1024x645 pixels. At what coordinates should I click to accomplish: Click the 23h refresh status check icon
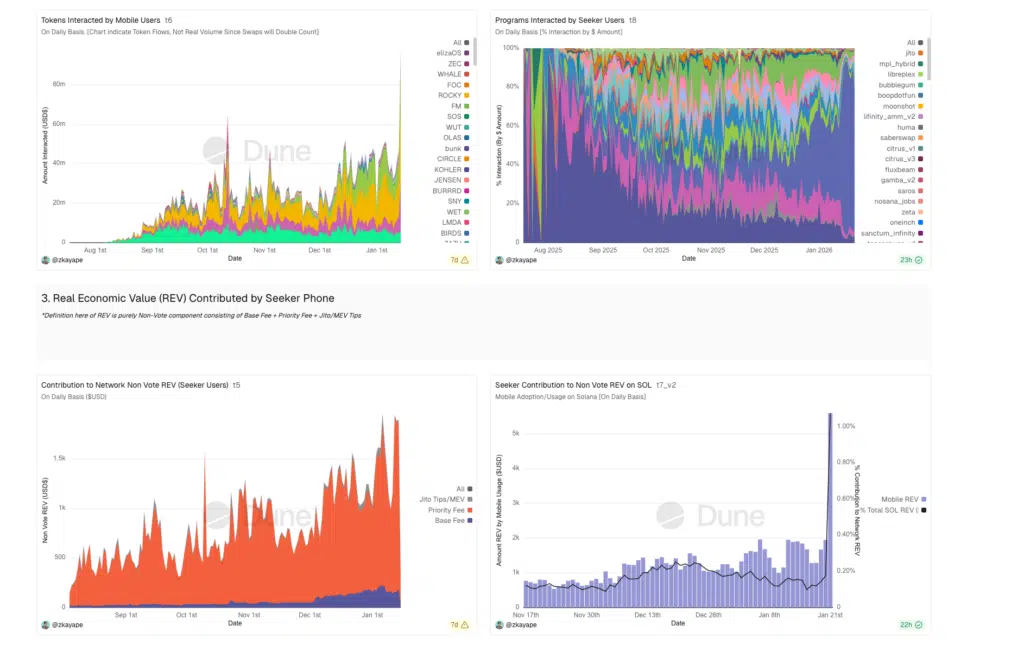click(x=919, y=260)
